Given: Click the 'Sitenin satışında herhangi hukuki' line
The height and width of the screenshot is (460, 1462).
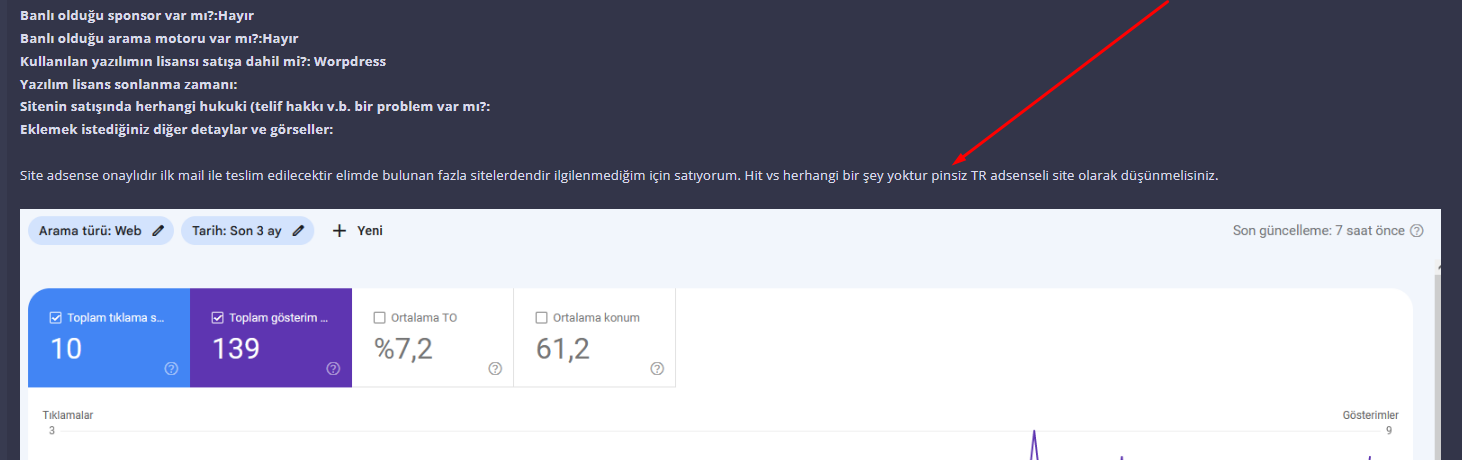Looking at the screenshot, I should click(255, 107).
